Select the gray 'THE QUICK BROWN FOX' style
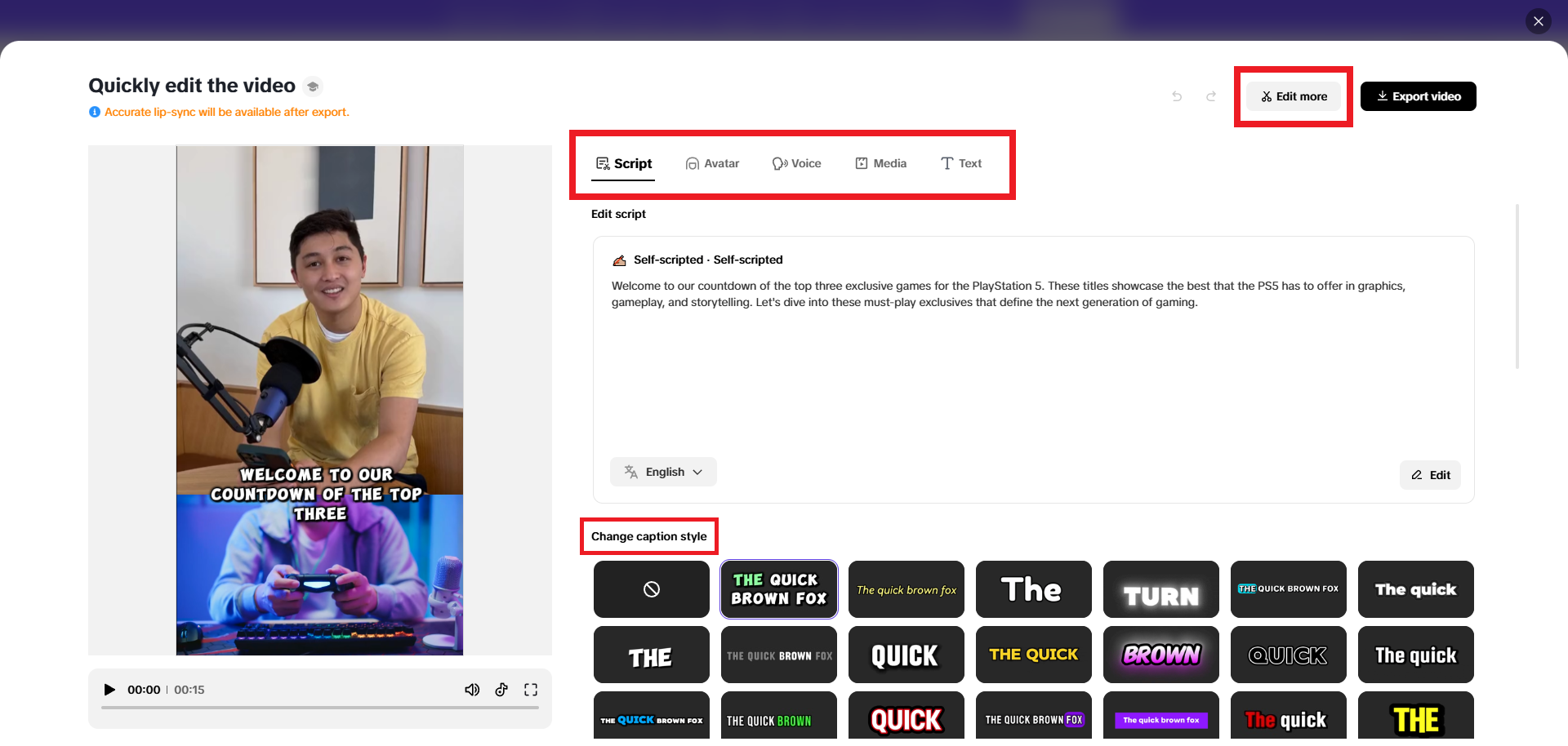The height and width of the screenshot is (746, 1568). tap(779, 655)
